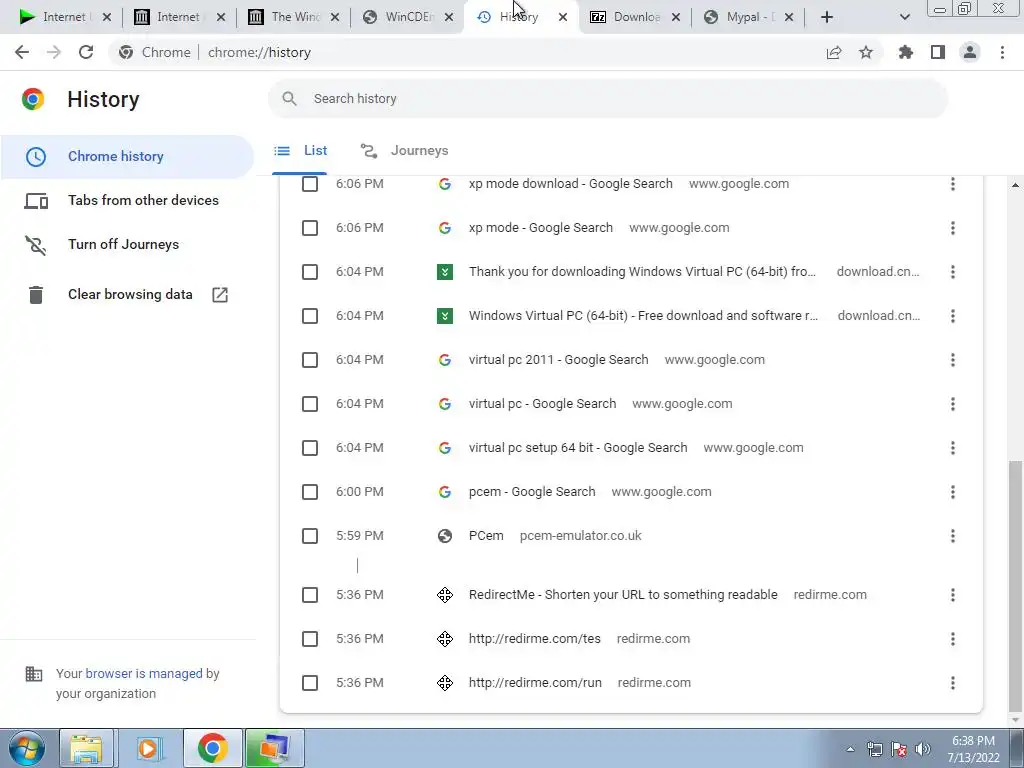
Task: Tick checkbox for xp mode - Google Search
Action: pyautogui.click(x=310, y=228)
